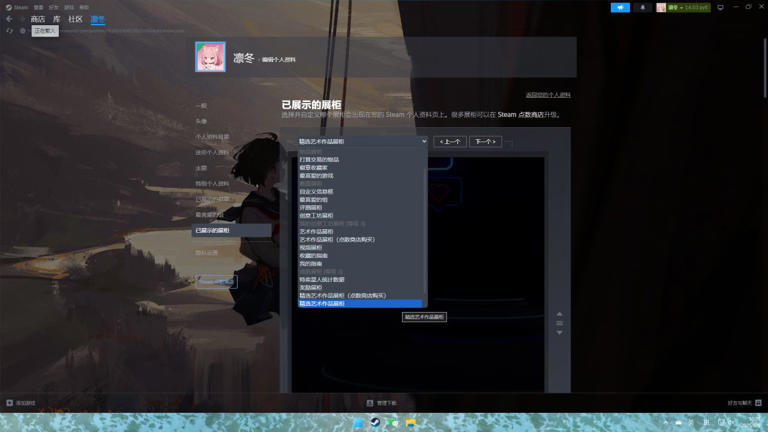Open 管理下载 in the bottom bar
The image size is (768, 432).
(382, 403)
